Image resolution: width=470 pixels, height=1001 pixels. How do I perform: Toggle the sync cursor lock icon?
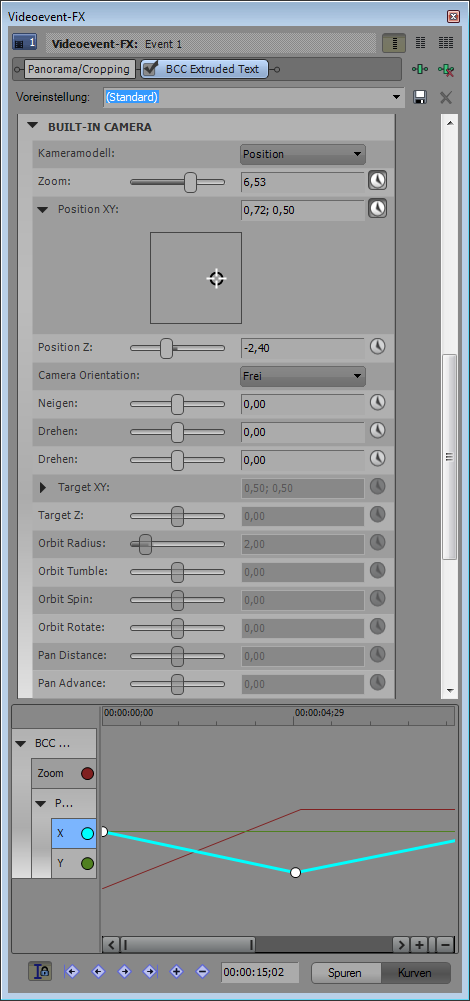click(40, 971)
